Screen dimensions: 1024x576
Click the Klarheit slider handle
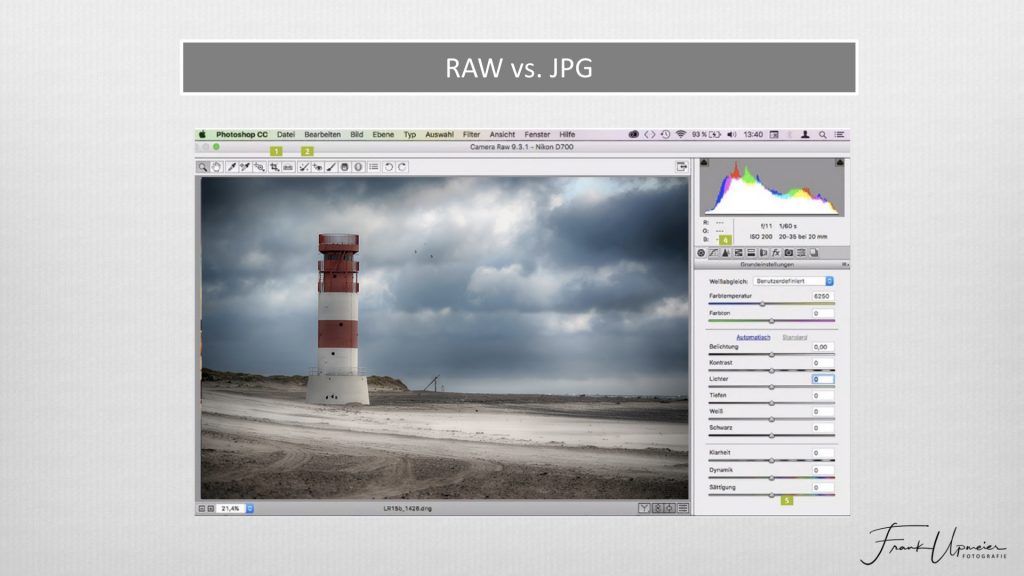(771, 460)
